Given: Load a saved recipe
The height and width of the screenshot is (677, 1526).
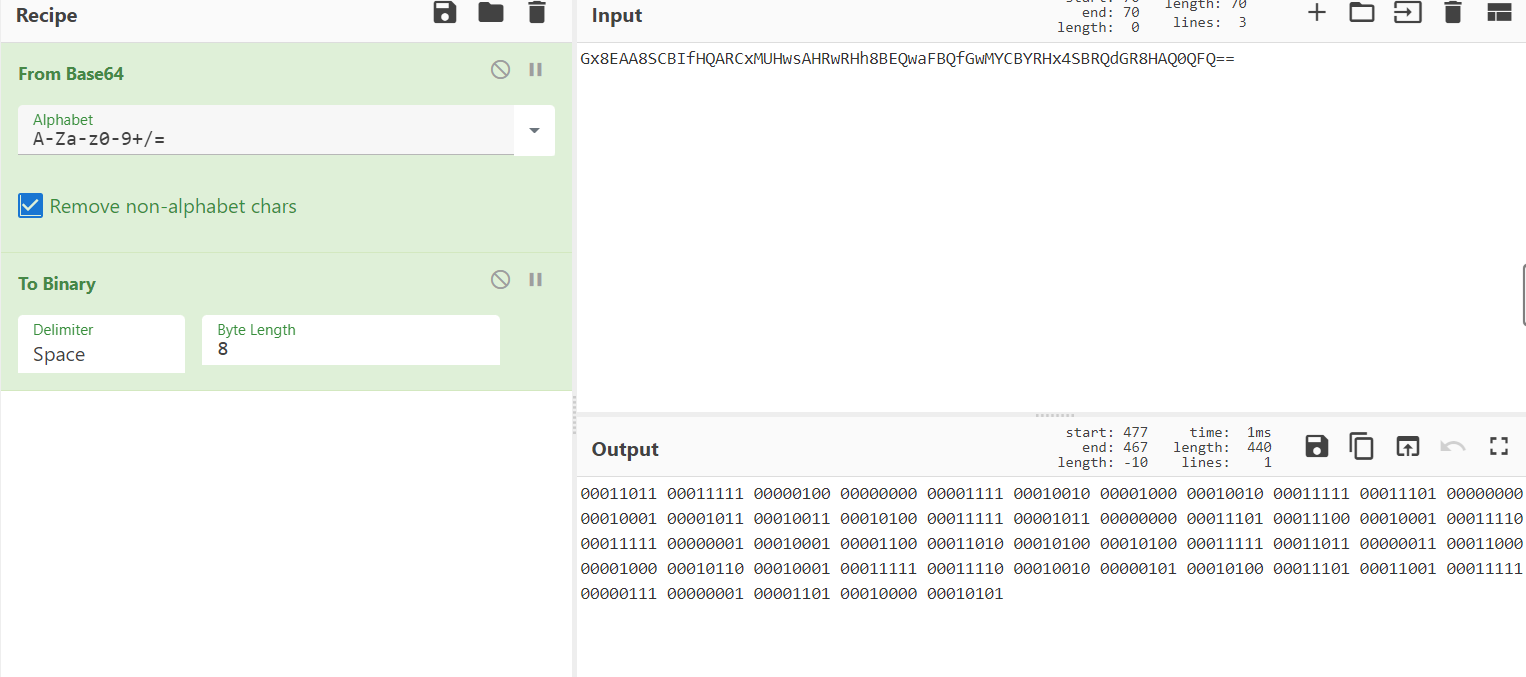Looking at the screenshot, I should (490, 13).
